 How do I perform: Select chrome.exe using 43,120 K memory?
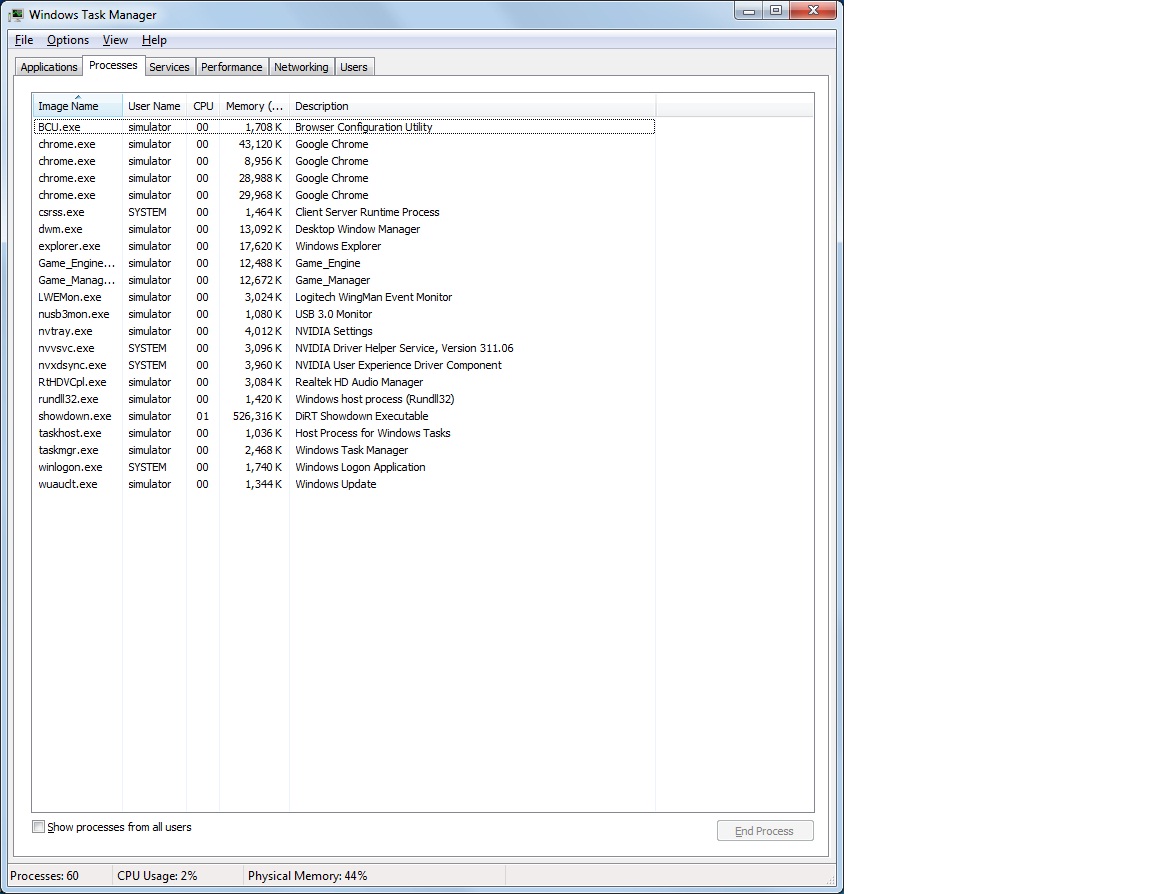click(x=344, y=144)
